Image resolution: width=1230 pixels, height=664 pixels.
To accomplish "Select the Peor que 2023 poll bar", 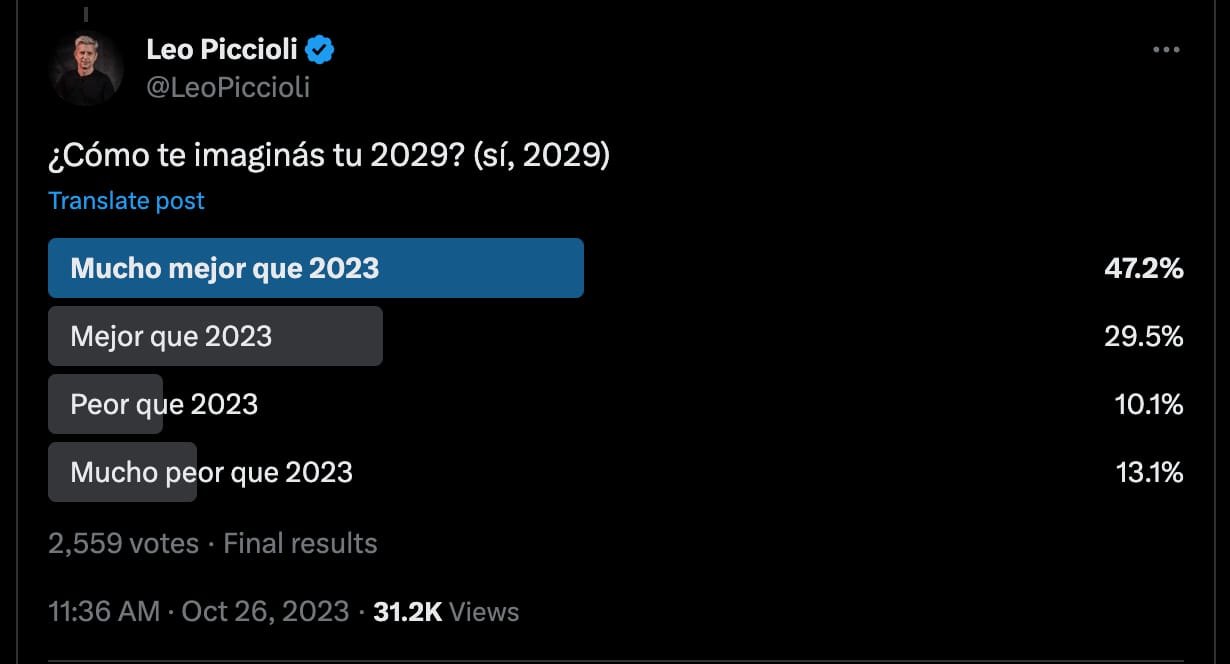I will tap(105, 404).
